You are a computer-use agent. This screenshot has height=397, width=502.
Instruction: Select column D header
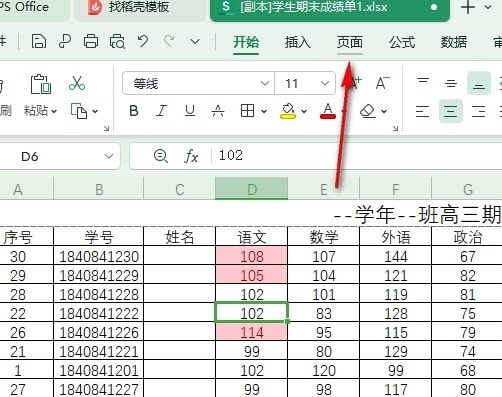tap(252, 189)
